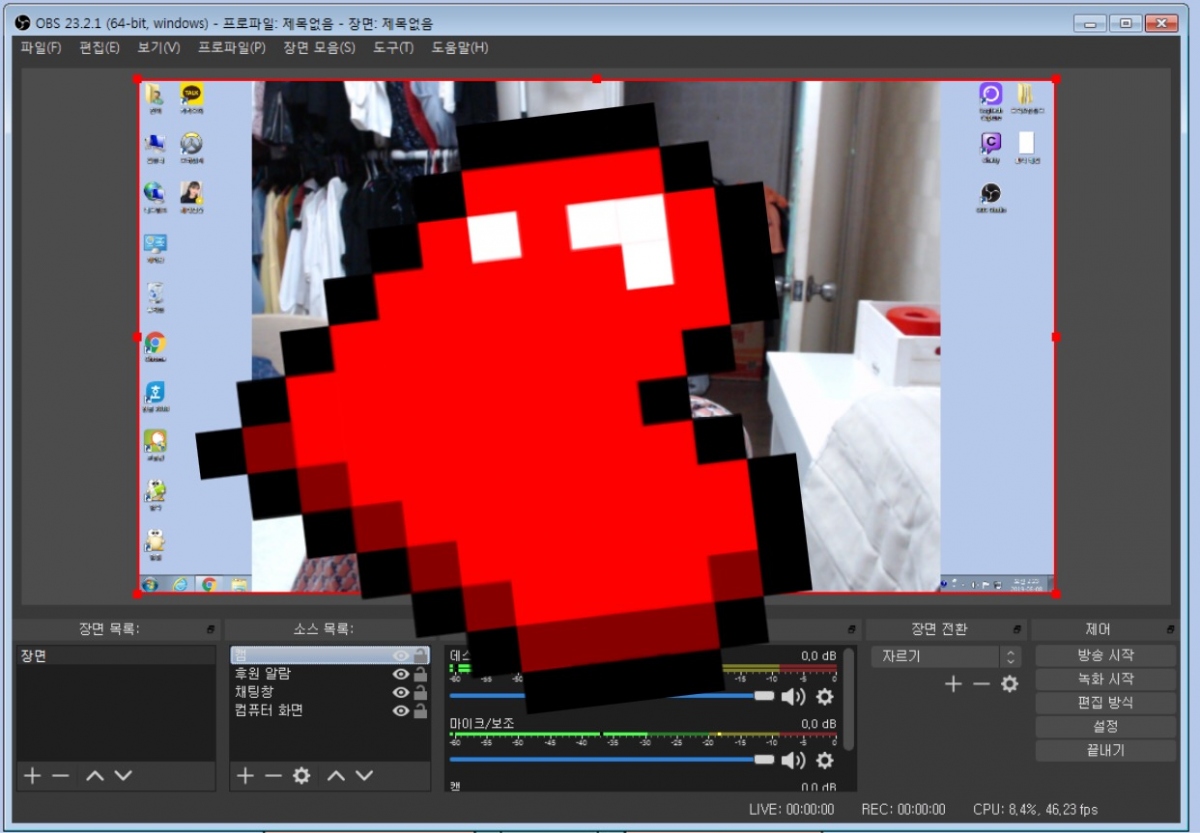The width and height of the screenshot is (1200, 833).
Task: Open the 보기(V) menu
Action: pyautogui.click(x=159, y=47)
